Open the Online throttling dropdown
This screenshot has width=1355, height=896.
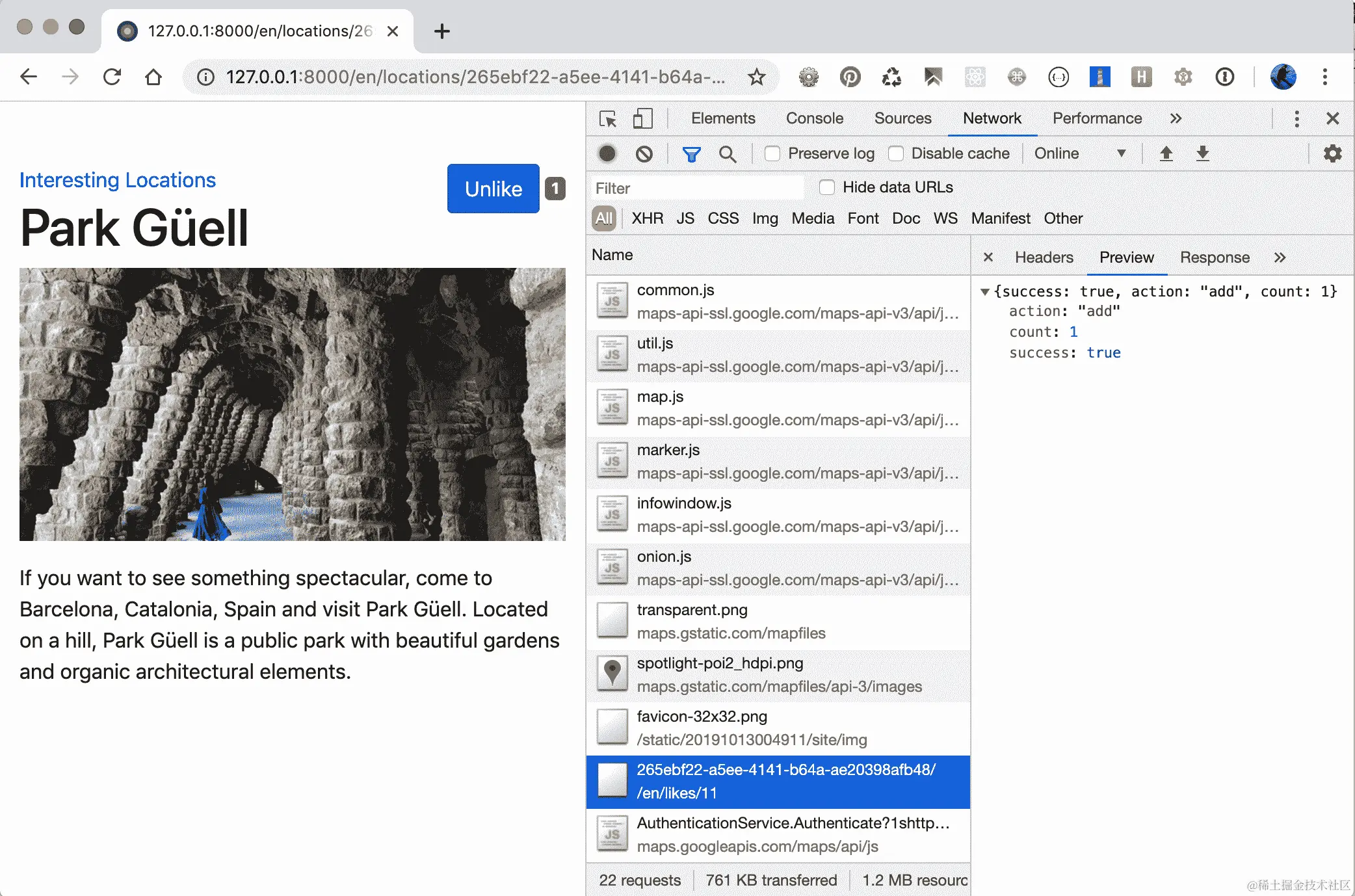click(x=1079, y=153)
